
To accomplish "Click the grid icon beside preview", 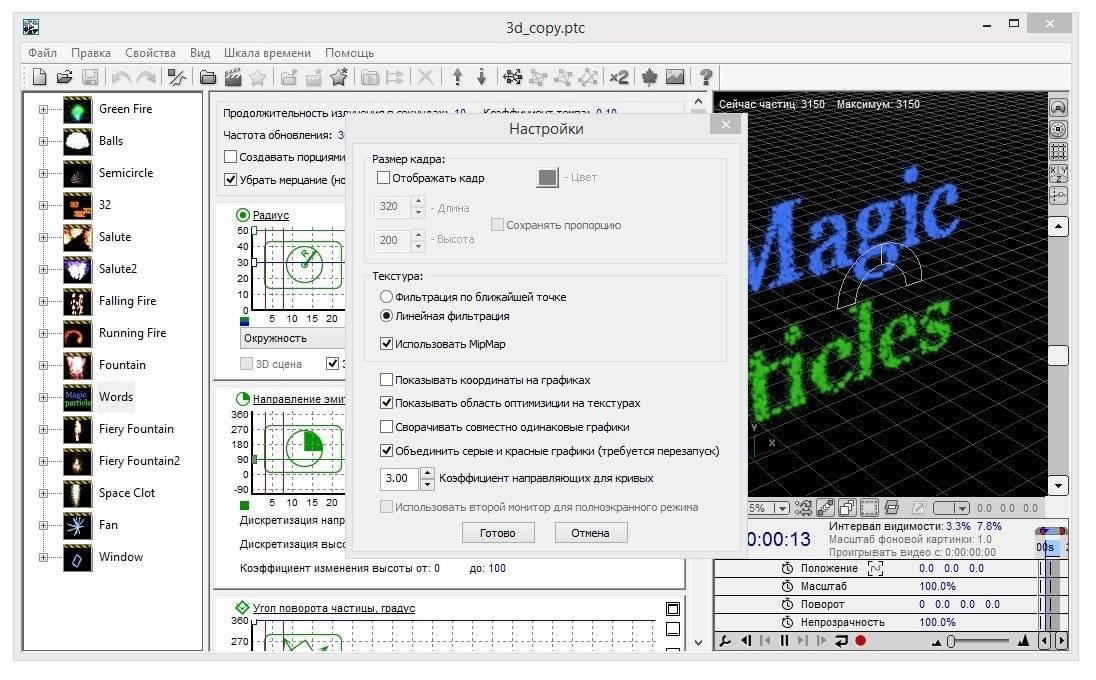I will (x=1059, y=151).
